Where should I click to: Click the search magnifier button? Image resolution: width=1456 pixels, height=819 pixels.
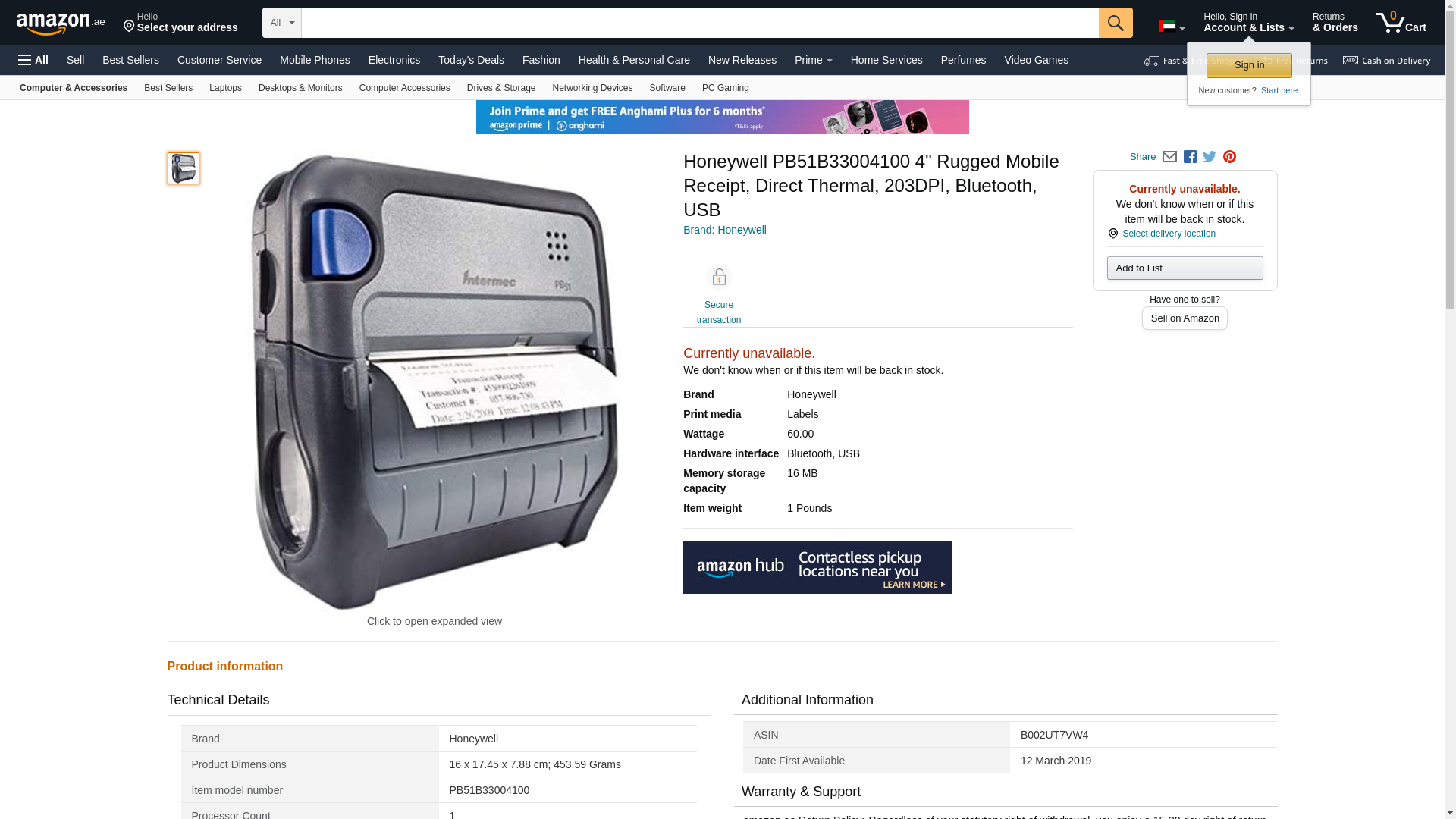pyautogui.click(x=1115, y=23)
